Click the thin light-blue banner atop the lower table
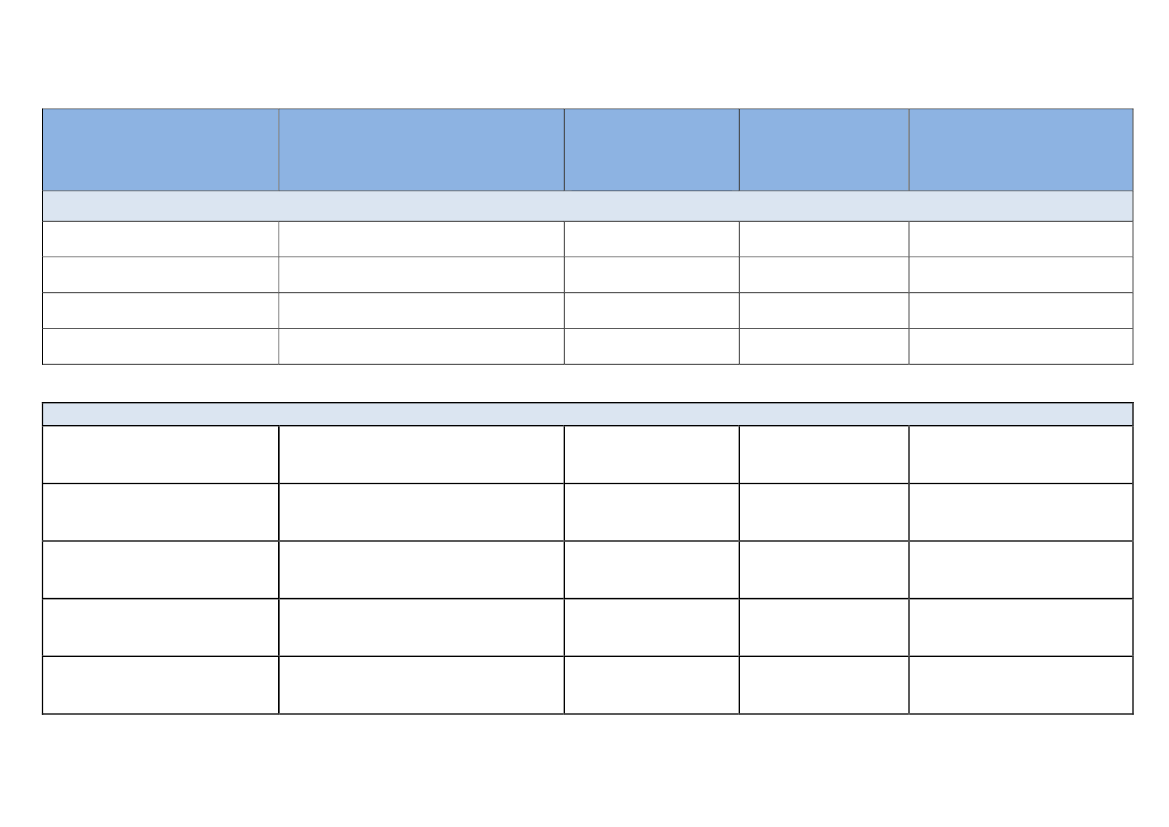1169x827 pixels. pos(587,414)
